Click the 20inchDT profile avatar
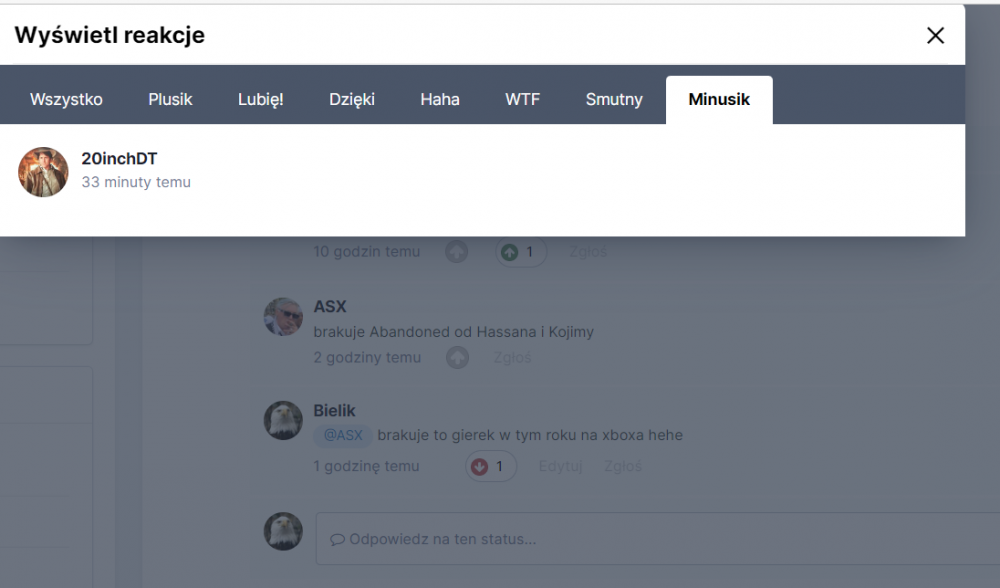The image size is (1000, 588). point(43,172)
